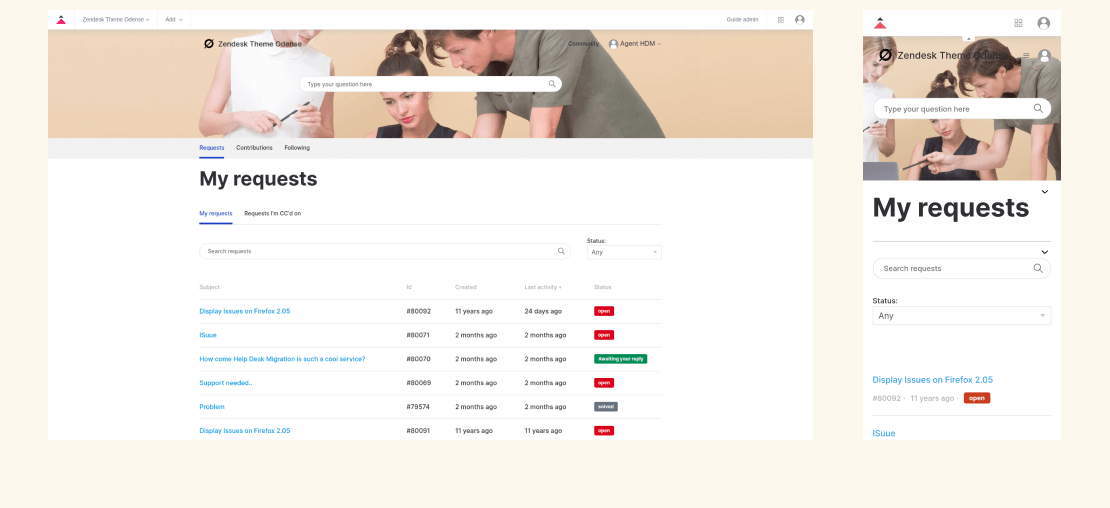Click the Community link in the banner
The width and height of the screenshot is (1110, 508).
point(583,44)
